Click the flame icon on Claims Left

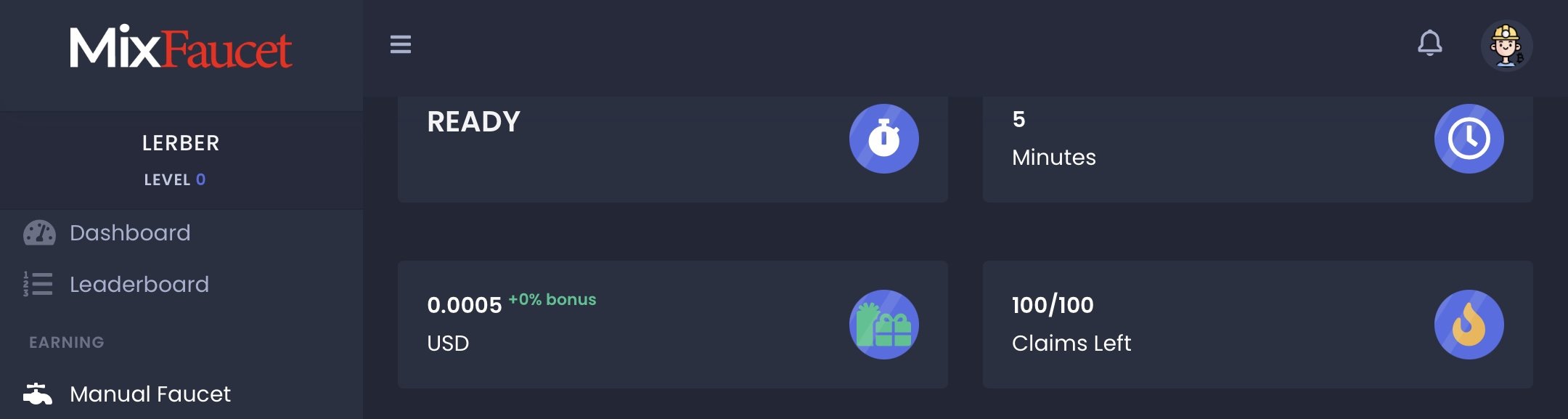pyautogui.click(x=1469, y=324)
